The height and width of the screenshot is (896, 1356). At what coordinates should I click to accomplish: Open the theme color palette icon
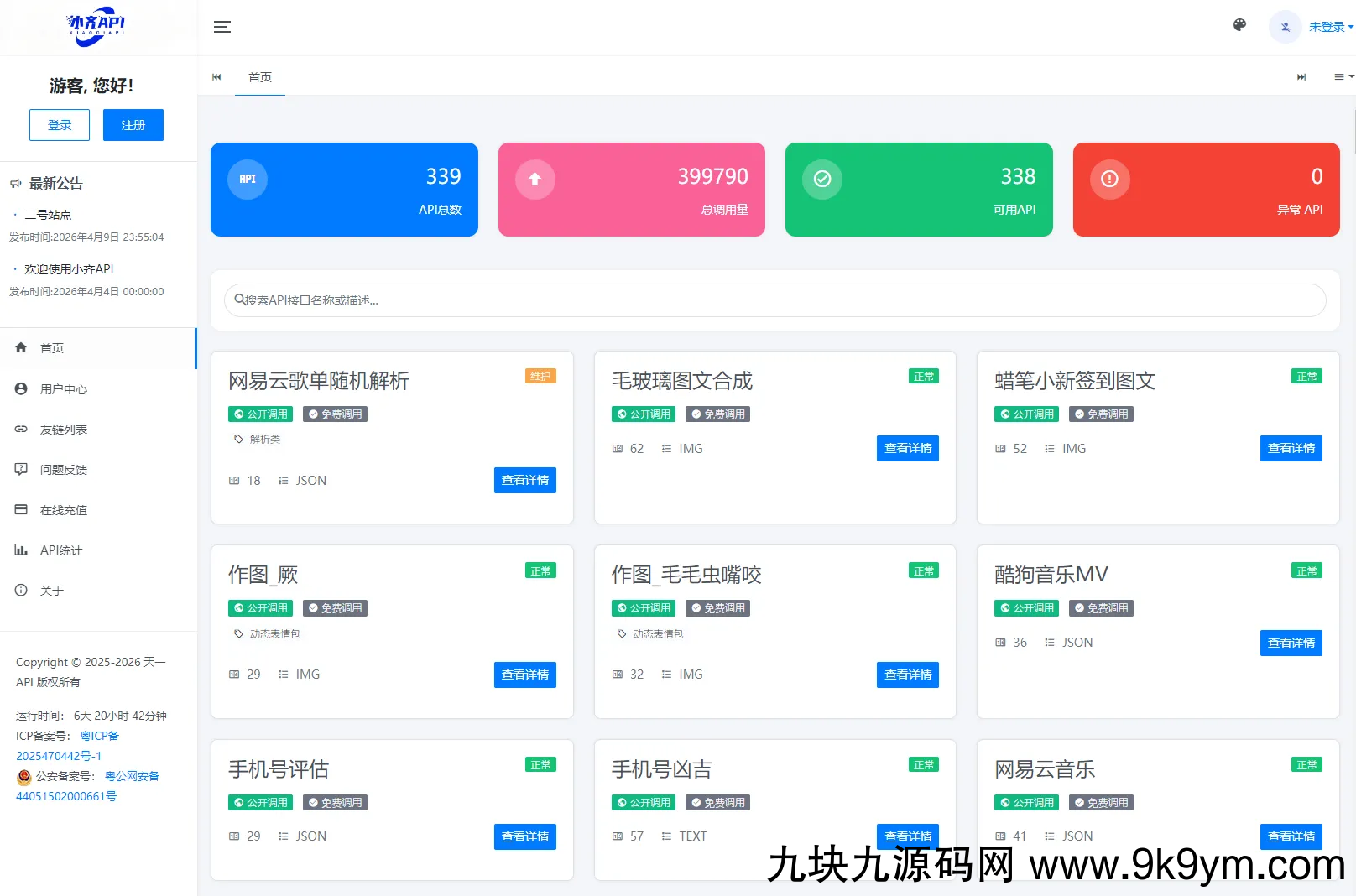(1239, 26)
